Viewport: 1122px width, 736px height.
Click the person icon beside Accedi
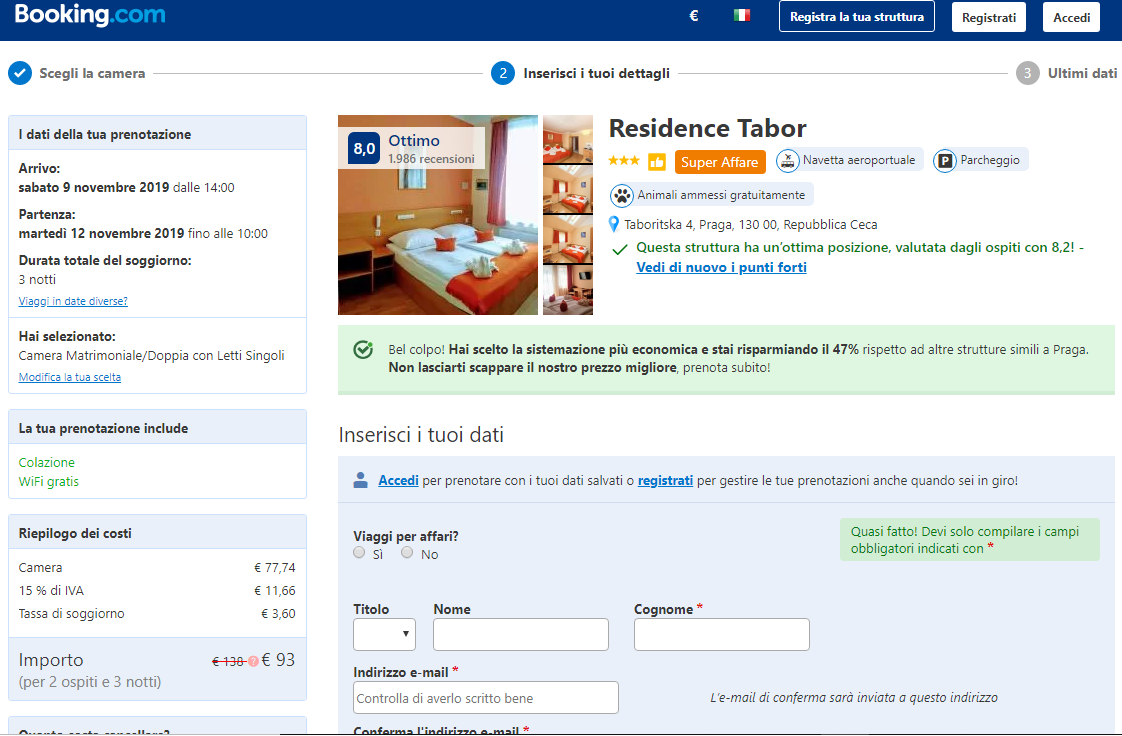[x=361, y=480]
